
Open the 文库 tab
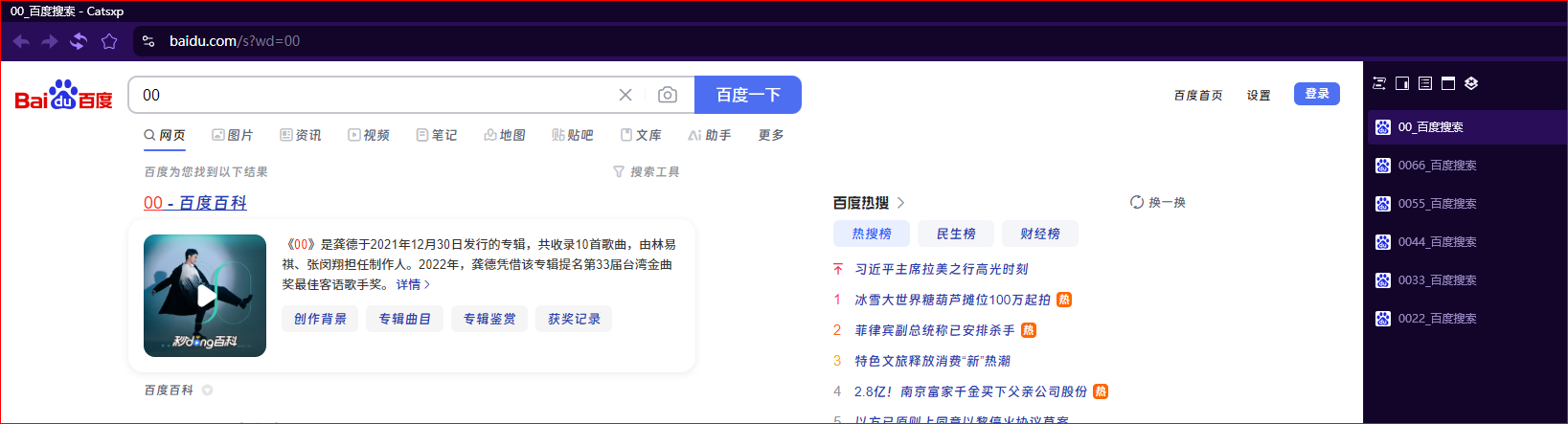641,135
